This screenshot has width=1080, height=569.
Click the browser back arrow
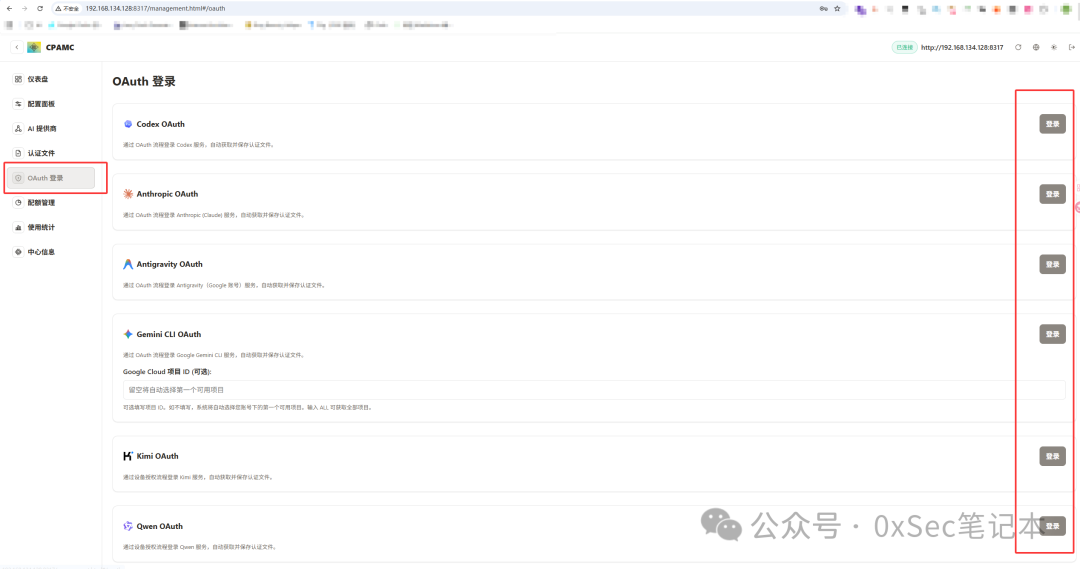(x=10, y=8)
